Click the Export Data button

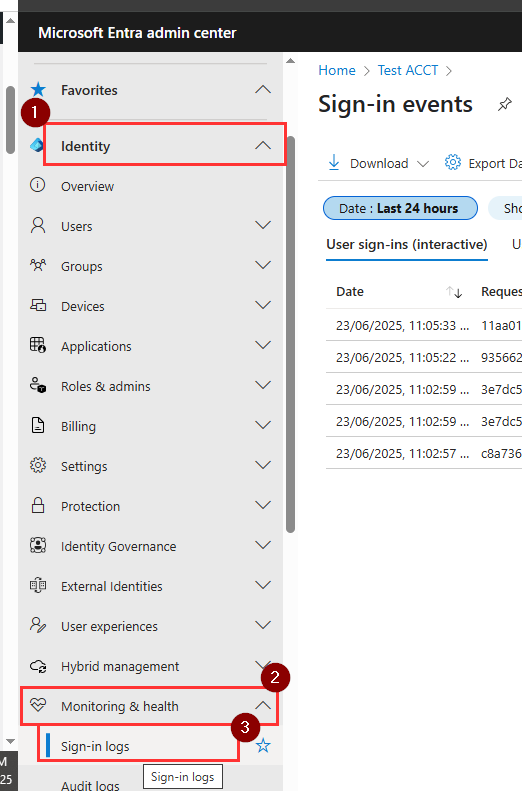coord(483,163)
